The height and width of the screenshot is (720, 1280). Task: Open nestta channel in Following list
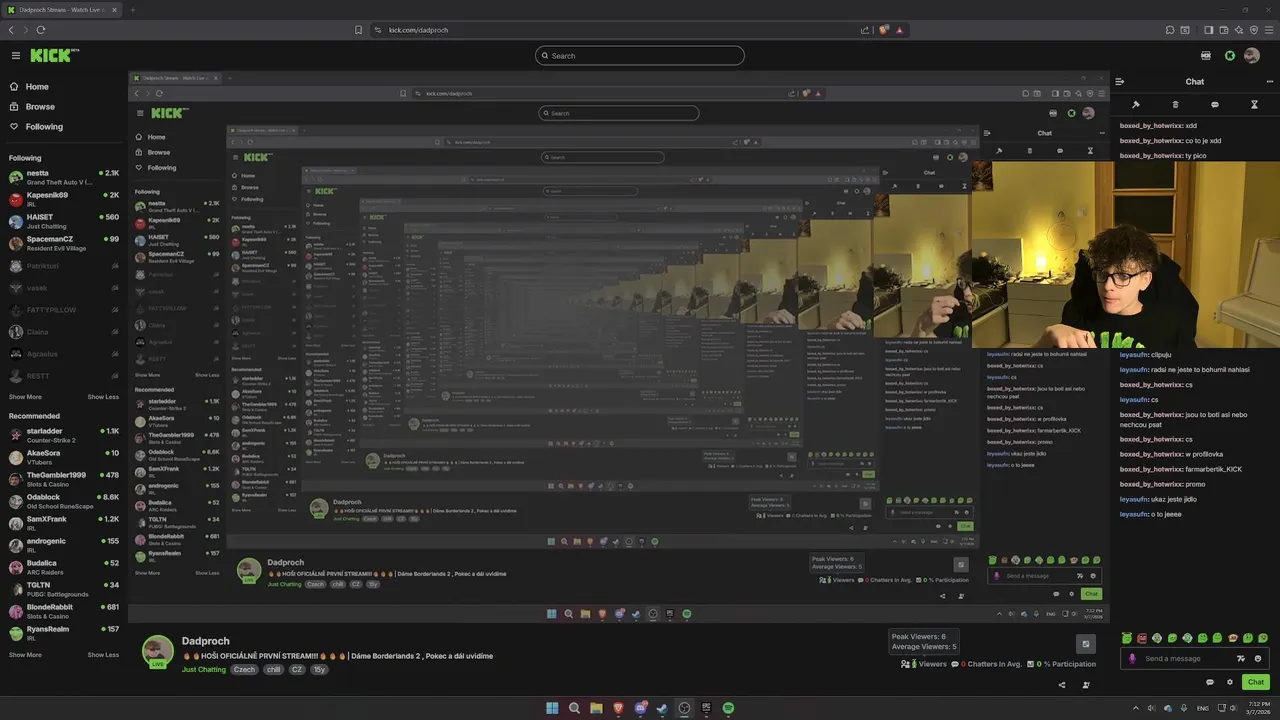(x=64, y=177)
